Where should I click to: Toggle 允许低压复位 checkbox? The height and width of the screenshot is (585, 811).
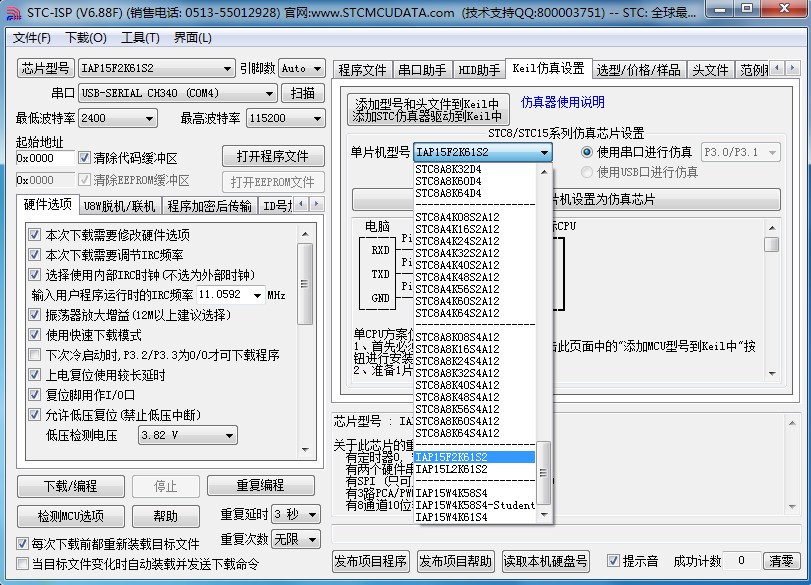click(35, 415)
